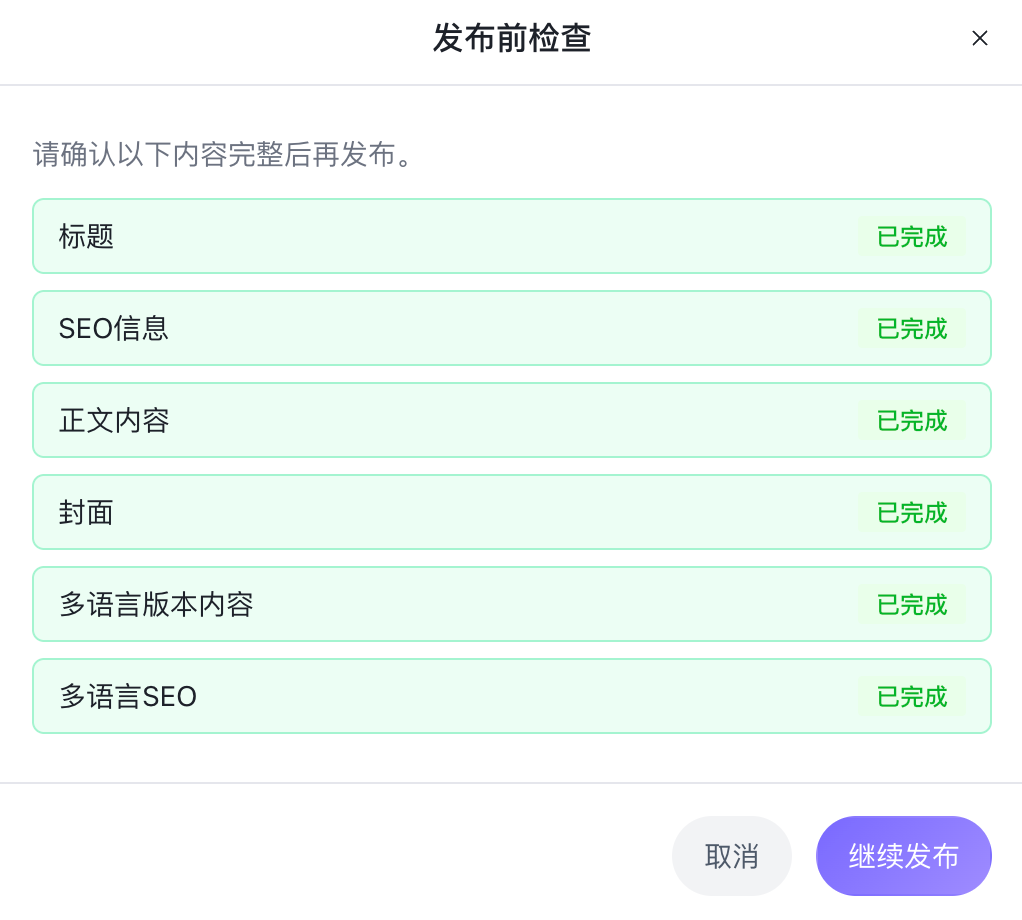
Task: Close the 发布前检查 dialog with X
Action: coord(980,38)
